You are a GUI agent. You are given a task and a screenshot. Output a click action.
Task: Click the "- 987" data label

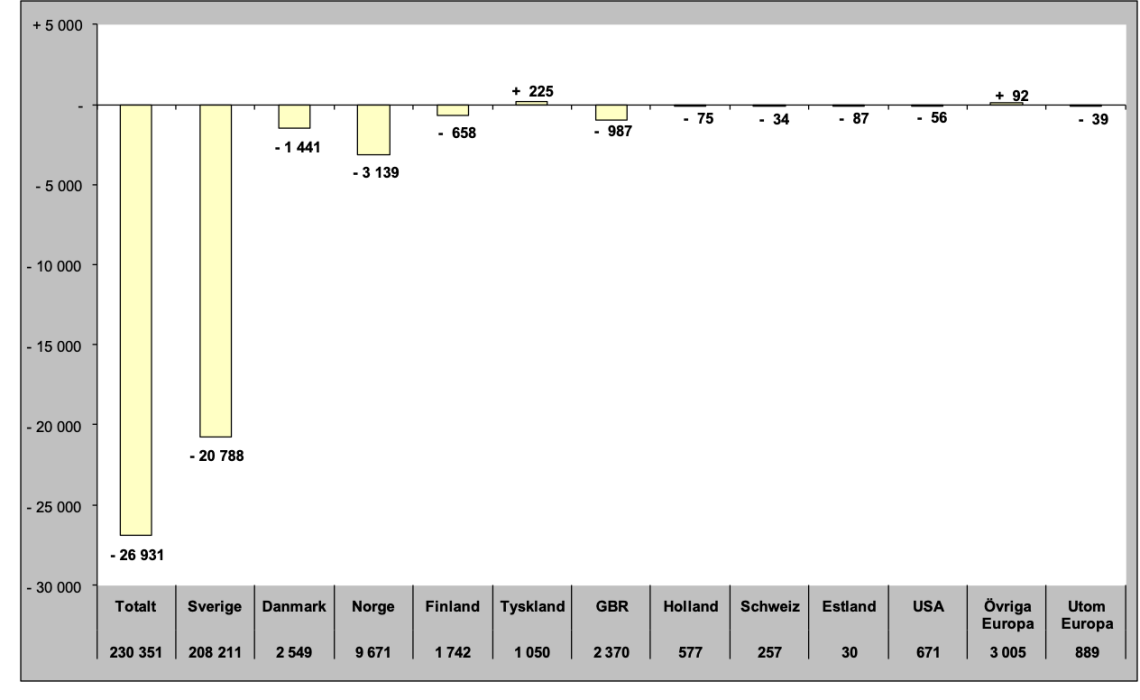(x=613, y=132)
